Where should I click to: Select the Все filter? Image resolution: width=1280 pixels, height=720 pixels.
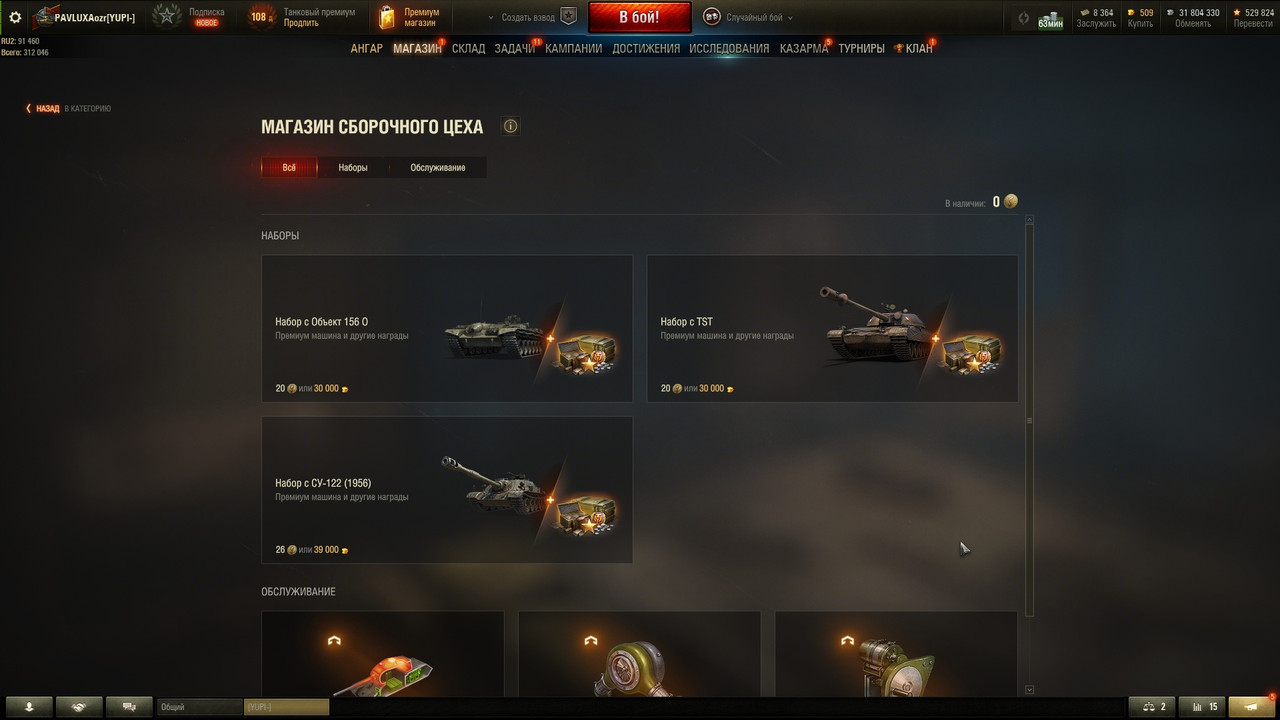[289, 167]
